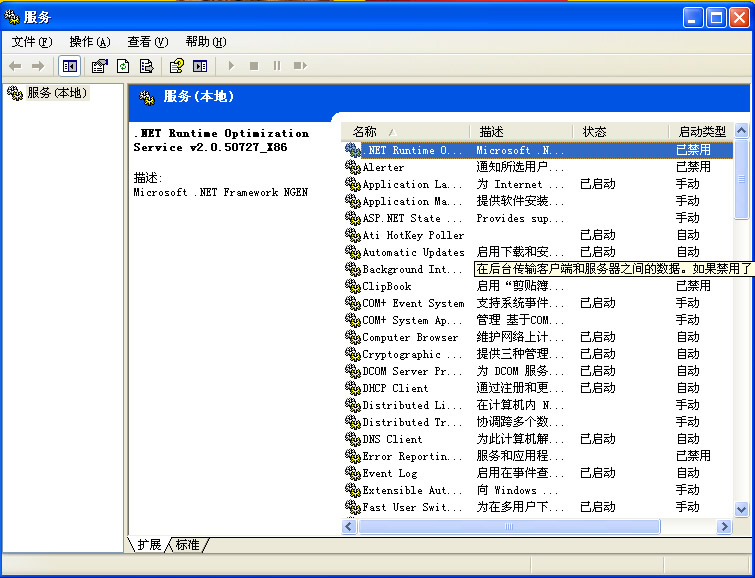Open the Help toolbar icon

pos(176,66)
